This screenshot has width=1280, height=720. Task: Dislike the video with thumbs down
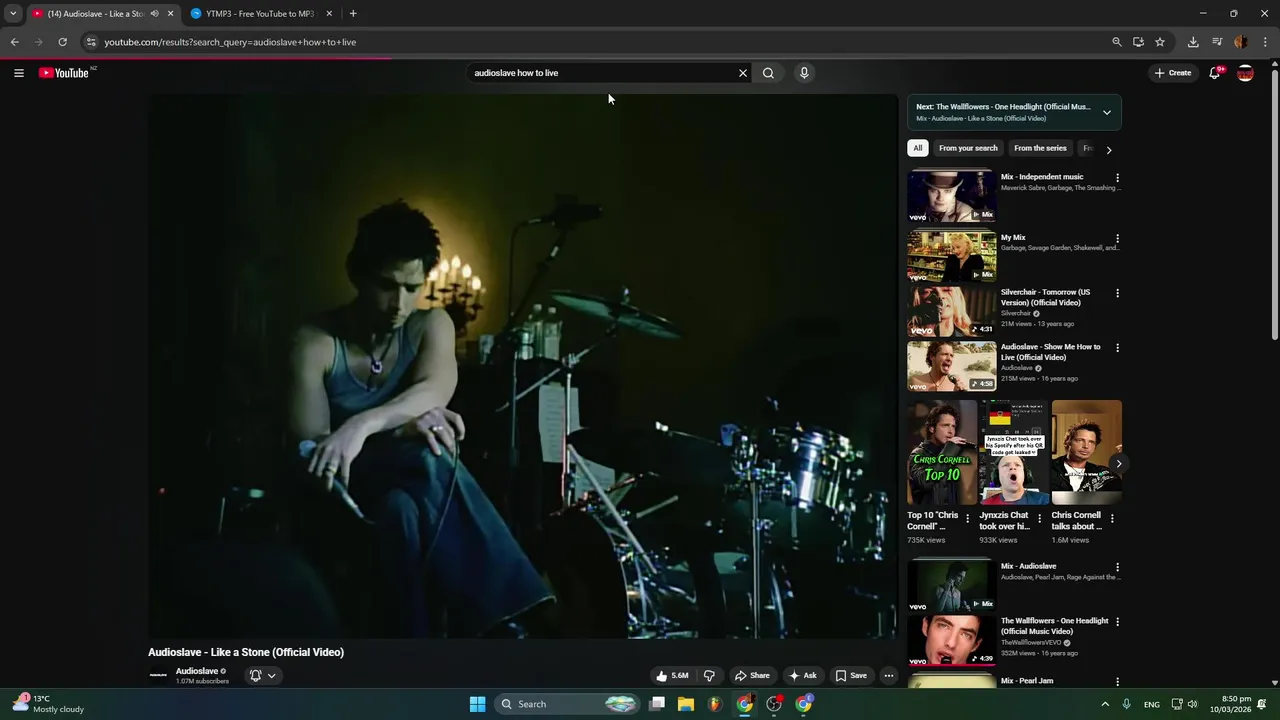click(709, 676)
